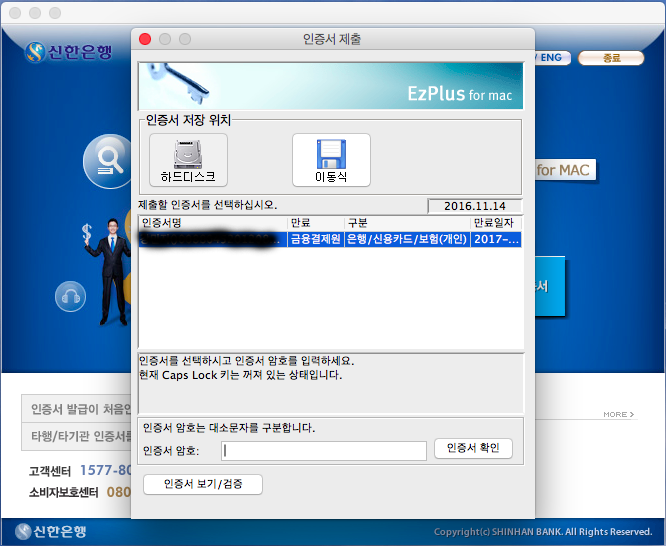
Task: Click the Shinhan Bank logo at top left
Action: 68,52
